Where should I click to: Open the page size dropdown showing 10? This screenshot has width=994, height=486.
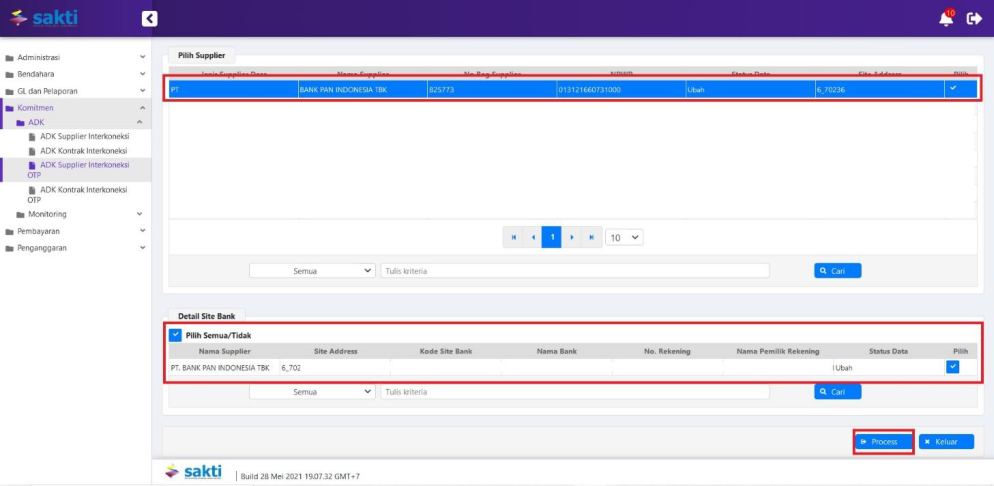[x=625, y=238]
